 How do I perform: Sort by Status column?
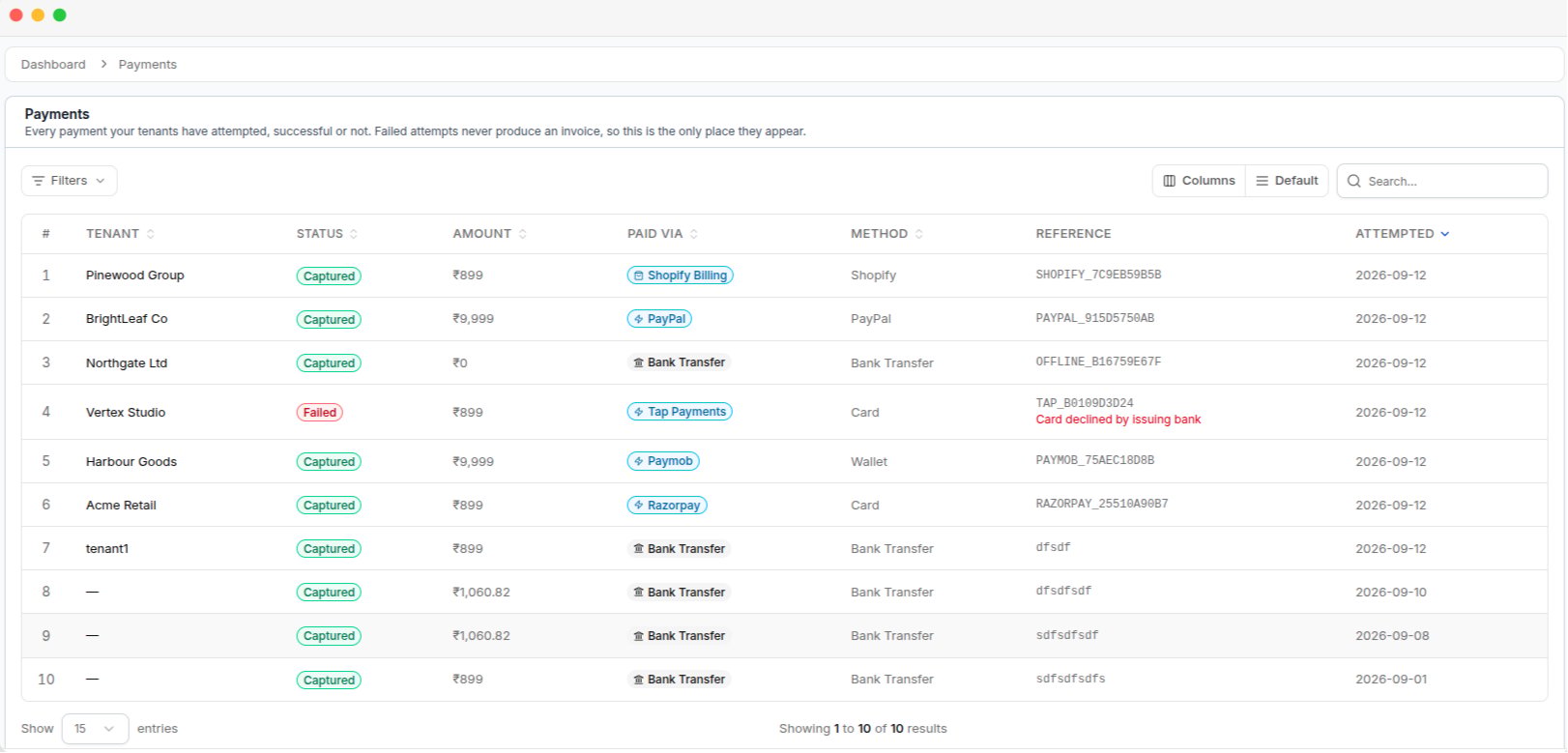(x=327, y=234)
